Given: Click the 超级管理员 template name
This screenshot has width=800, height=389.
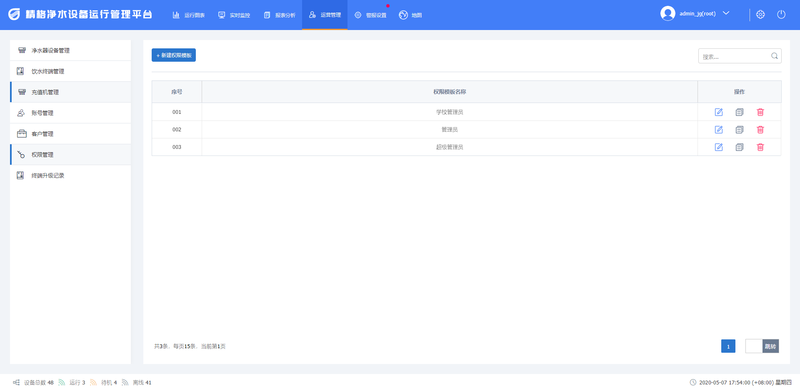Looking at the screenshot, I should 449,147.
